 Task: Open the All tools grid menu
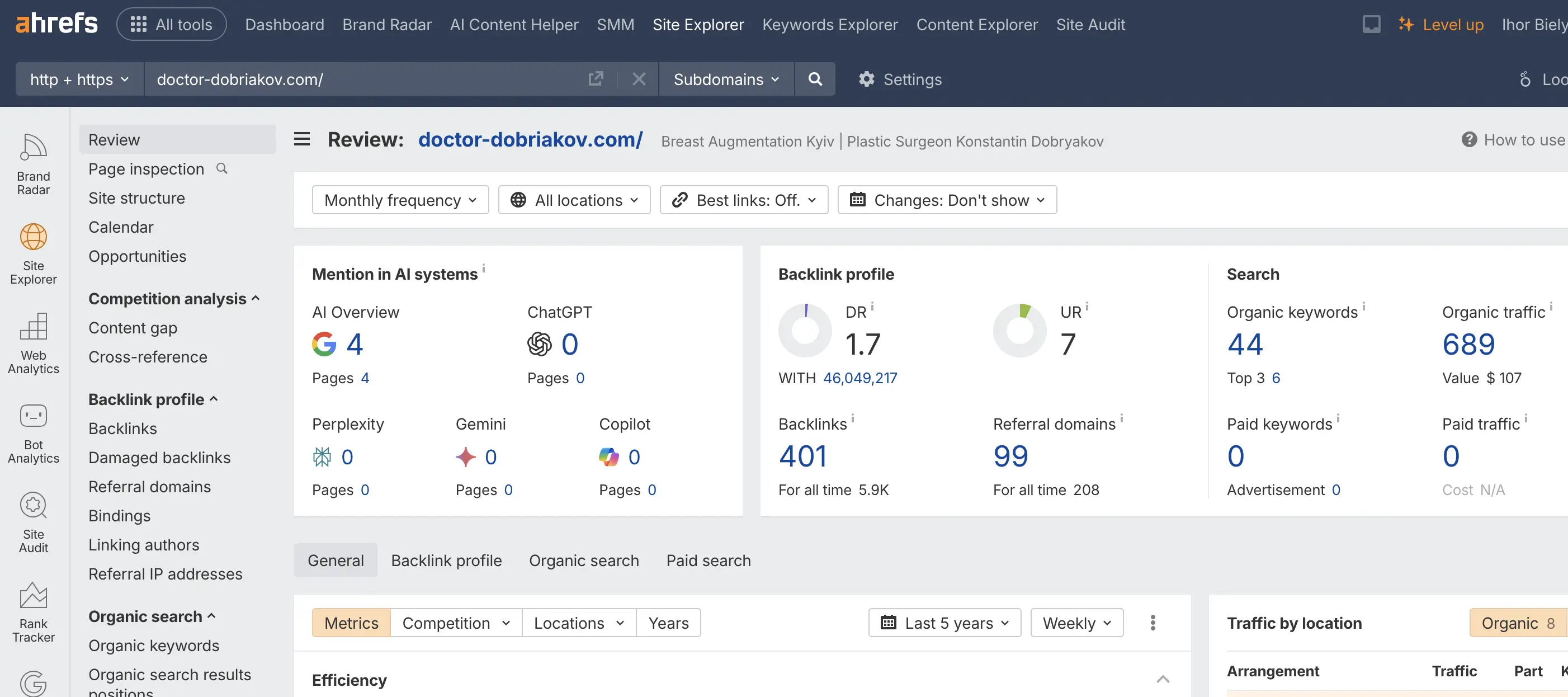[x=171, y=23]
